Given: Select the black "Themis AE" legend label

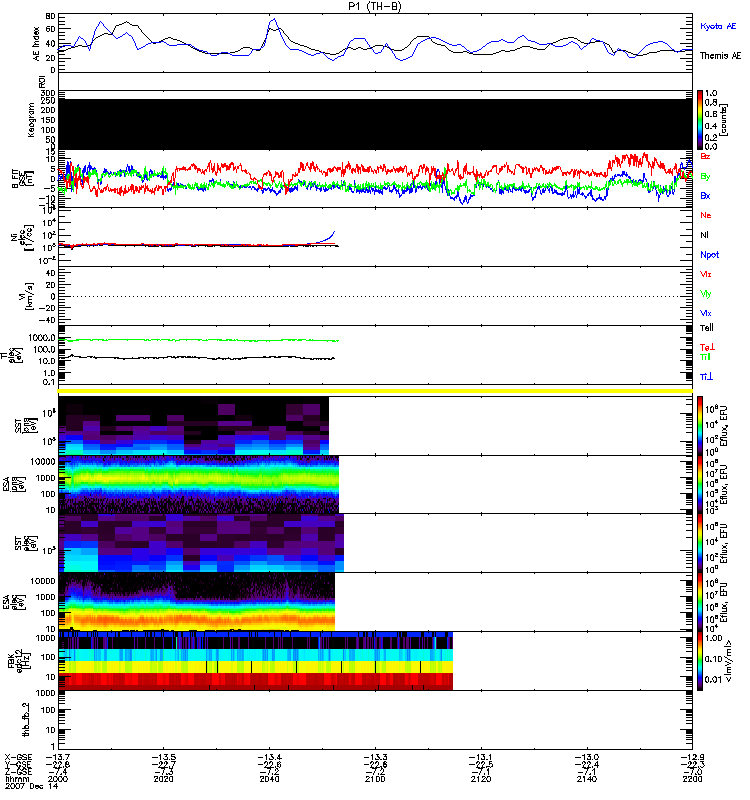Looking at the screenshot, I should 720,56.
